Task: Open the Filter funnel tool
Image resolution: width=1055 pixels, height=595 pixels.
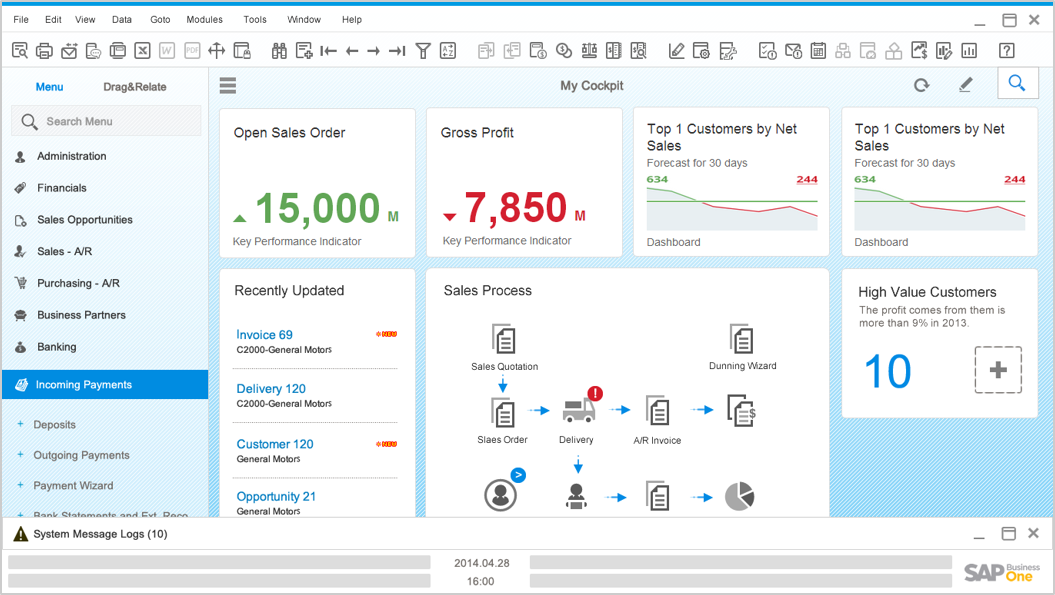Action: tap(423, 51)
